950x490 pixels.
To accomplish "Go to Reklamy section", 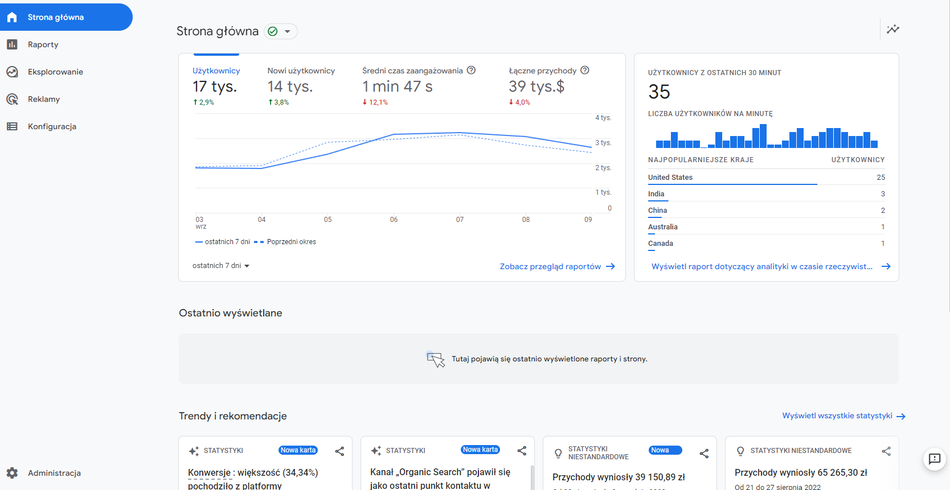I will pos(44,99).
